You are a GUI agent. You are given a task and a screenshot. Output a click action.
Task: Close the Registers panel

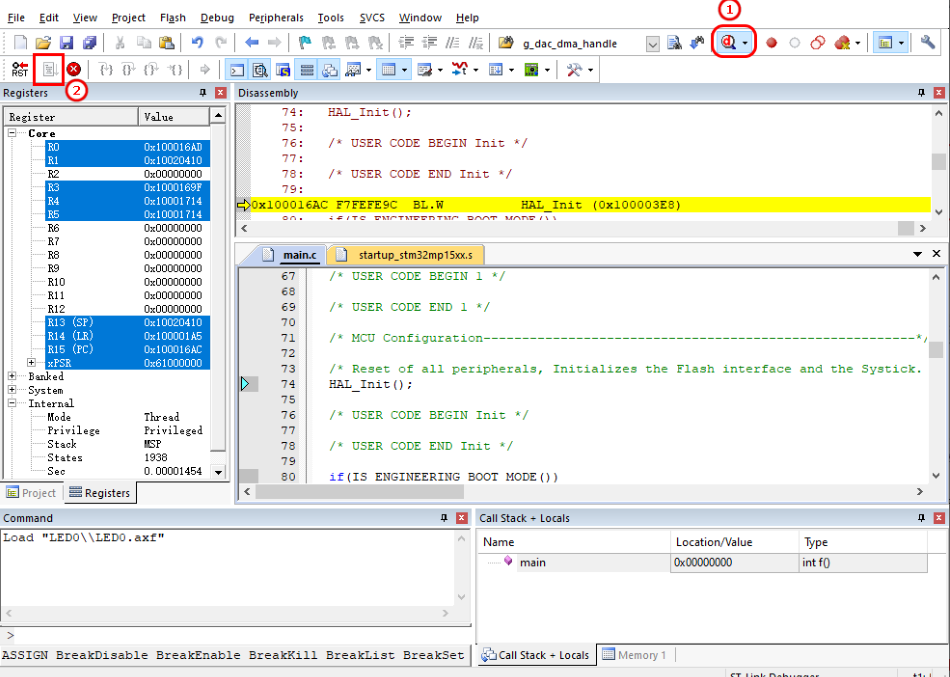click(221, 93)
